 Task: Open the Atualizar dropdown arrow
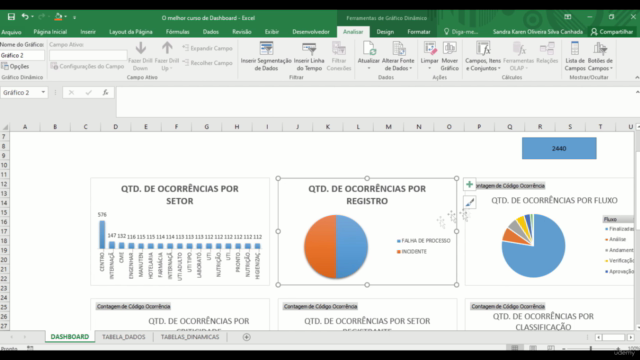tap(369, 68)
